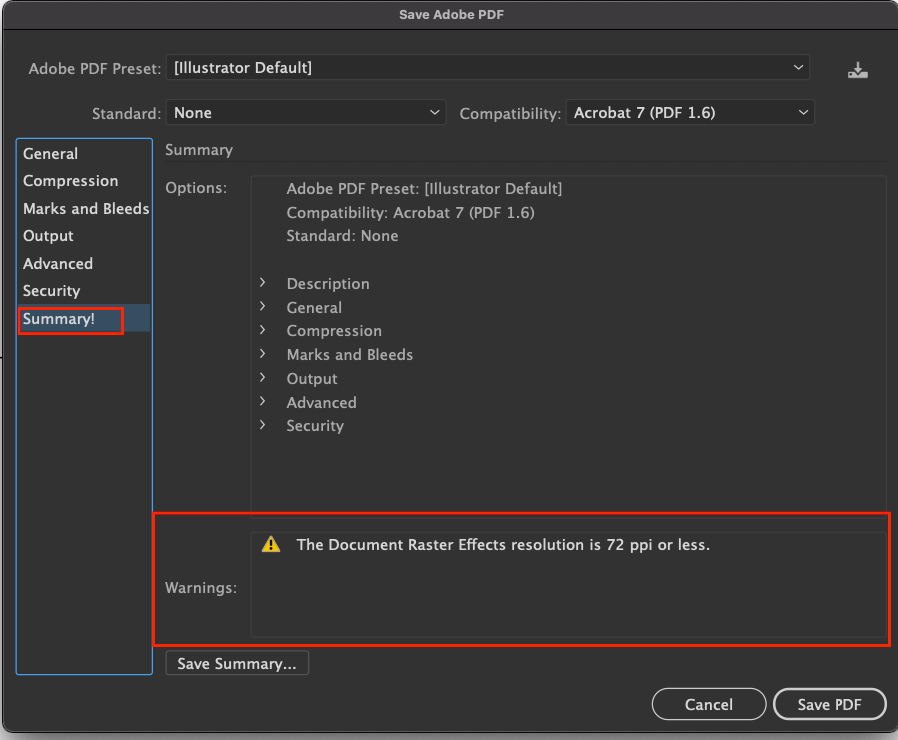Screen dimensions: 898x740
Task: Select the Advanced panel in sidebar
Action: [x=57, y=263]
